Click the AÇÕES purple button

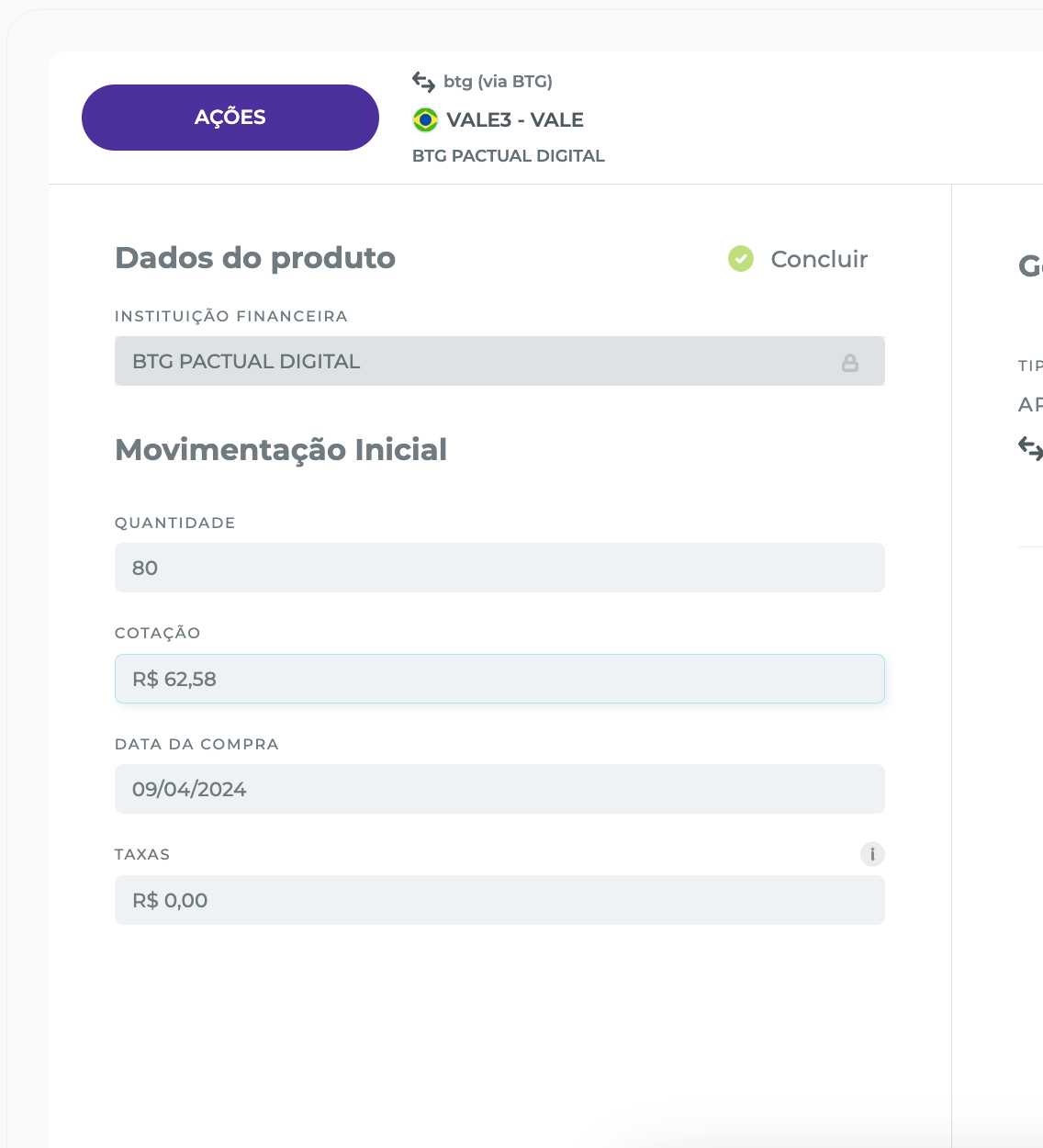tap(230, 118)
